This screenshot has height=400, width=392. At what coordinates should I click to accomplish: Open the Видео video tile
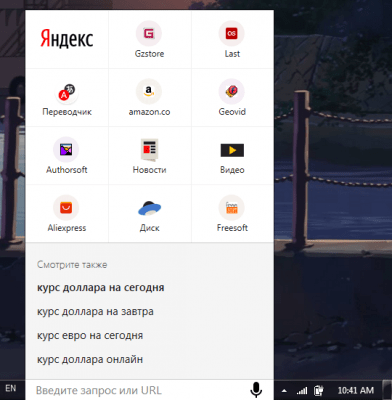232,155
